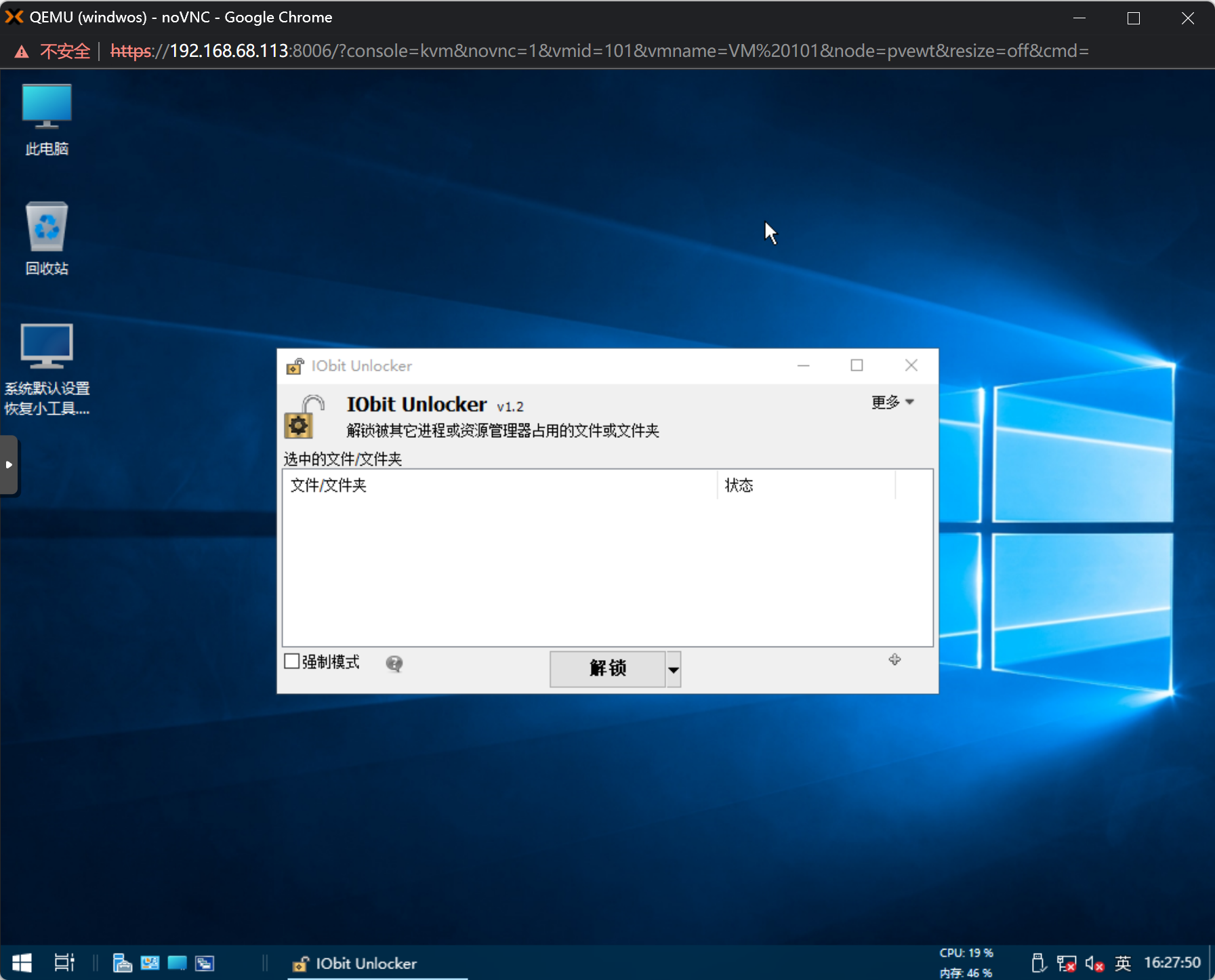
Task: Click the 不安全 security warning indicator
Action: (x=53, y=51)
